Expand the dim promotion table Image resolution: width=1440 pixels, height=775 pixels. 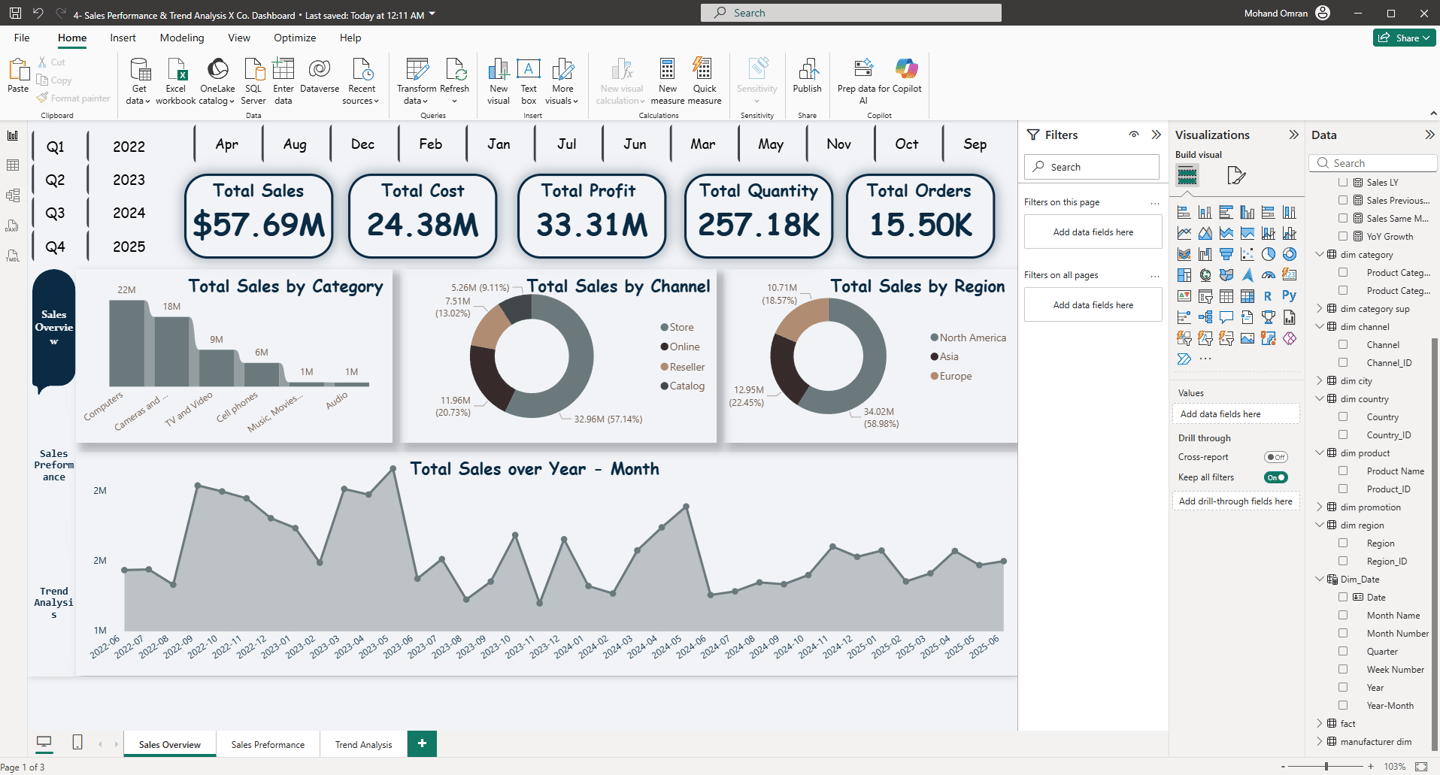tap(1320, 507)
